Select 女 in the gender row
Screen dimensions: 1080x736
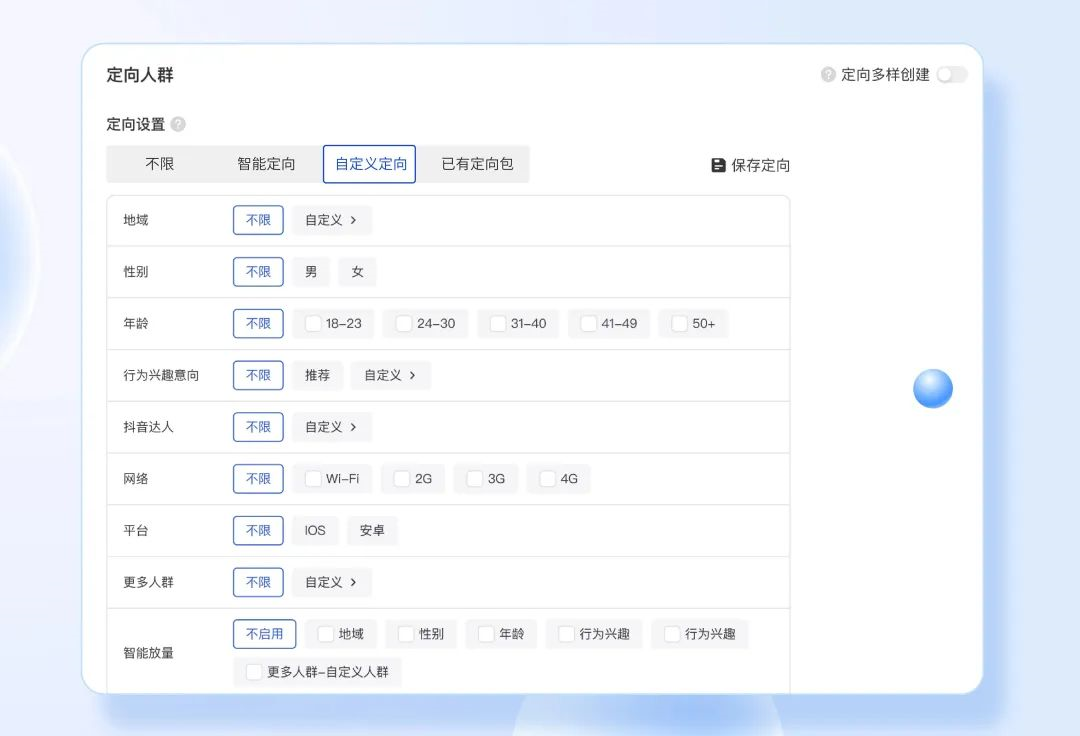357,272
